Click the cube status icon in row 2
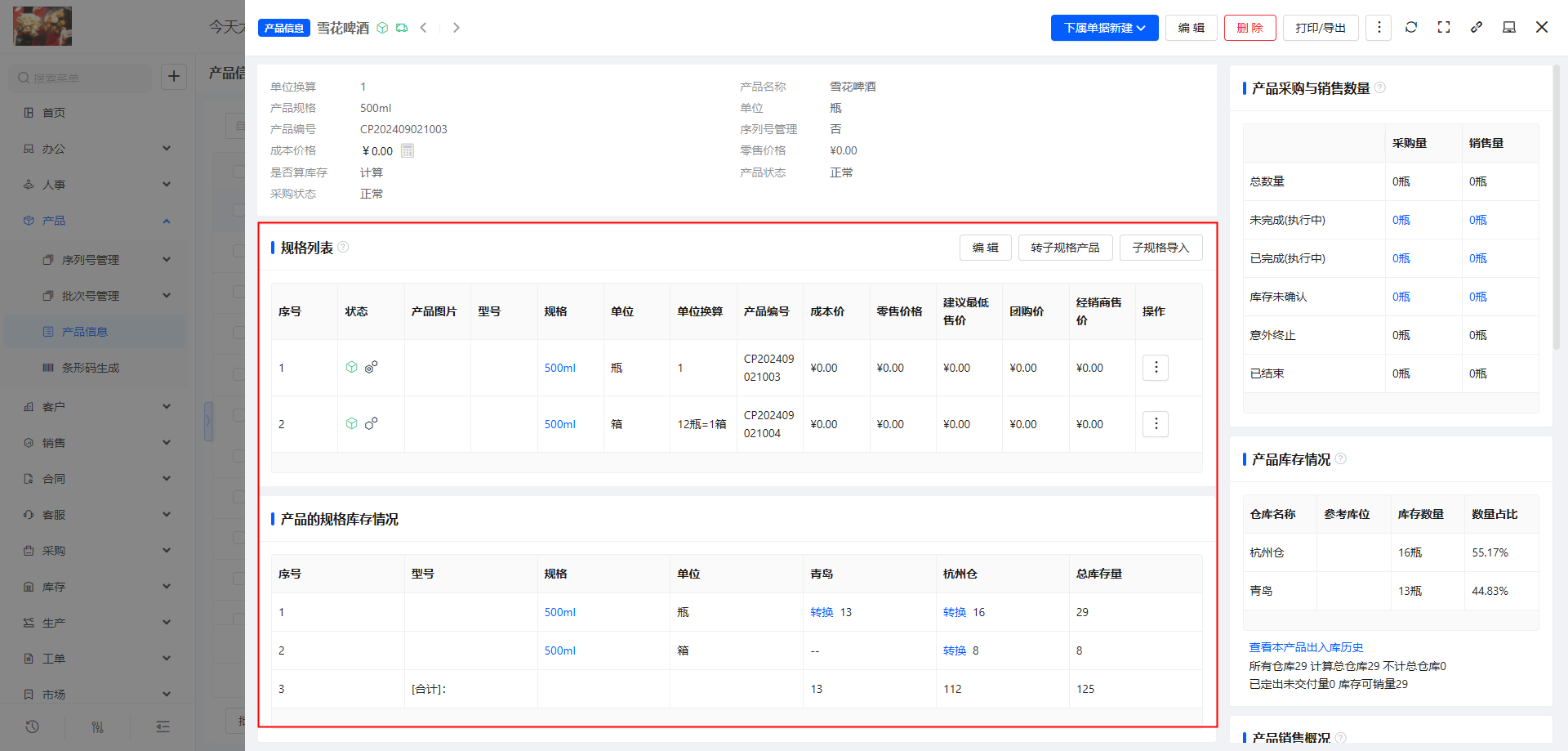The image size is (1568, 751). (x=352, y=423)
